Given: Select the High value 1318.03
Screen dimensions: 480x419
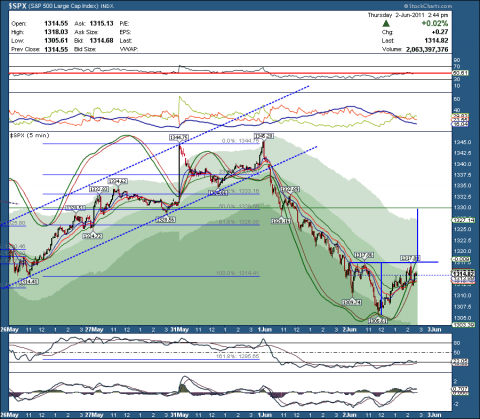Looking at the screenshot, I should 56,32.
